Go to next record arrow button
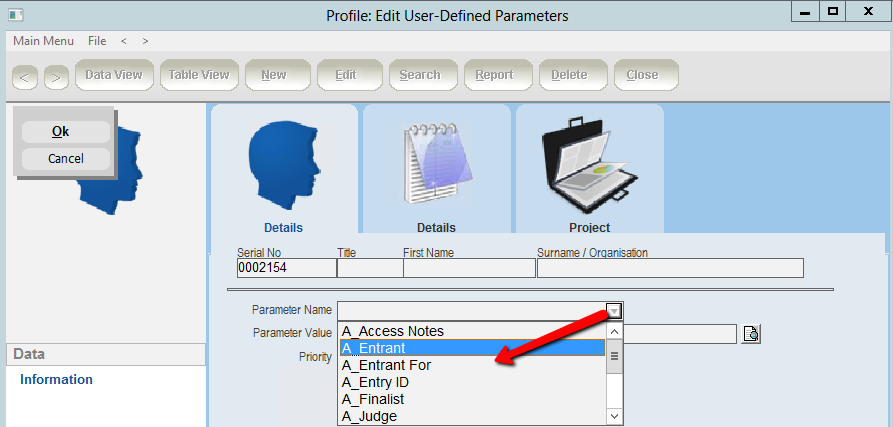 (x=55, y=76)
